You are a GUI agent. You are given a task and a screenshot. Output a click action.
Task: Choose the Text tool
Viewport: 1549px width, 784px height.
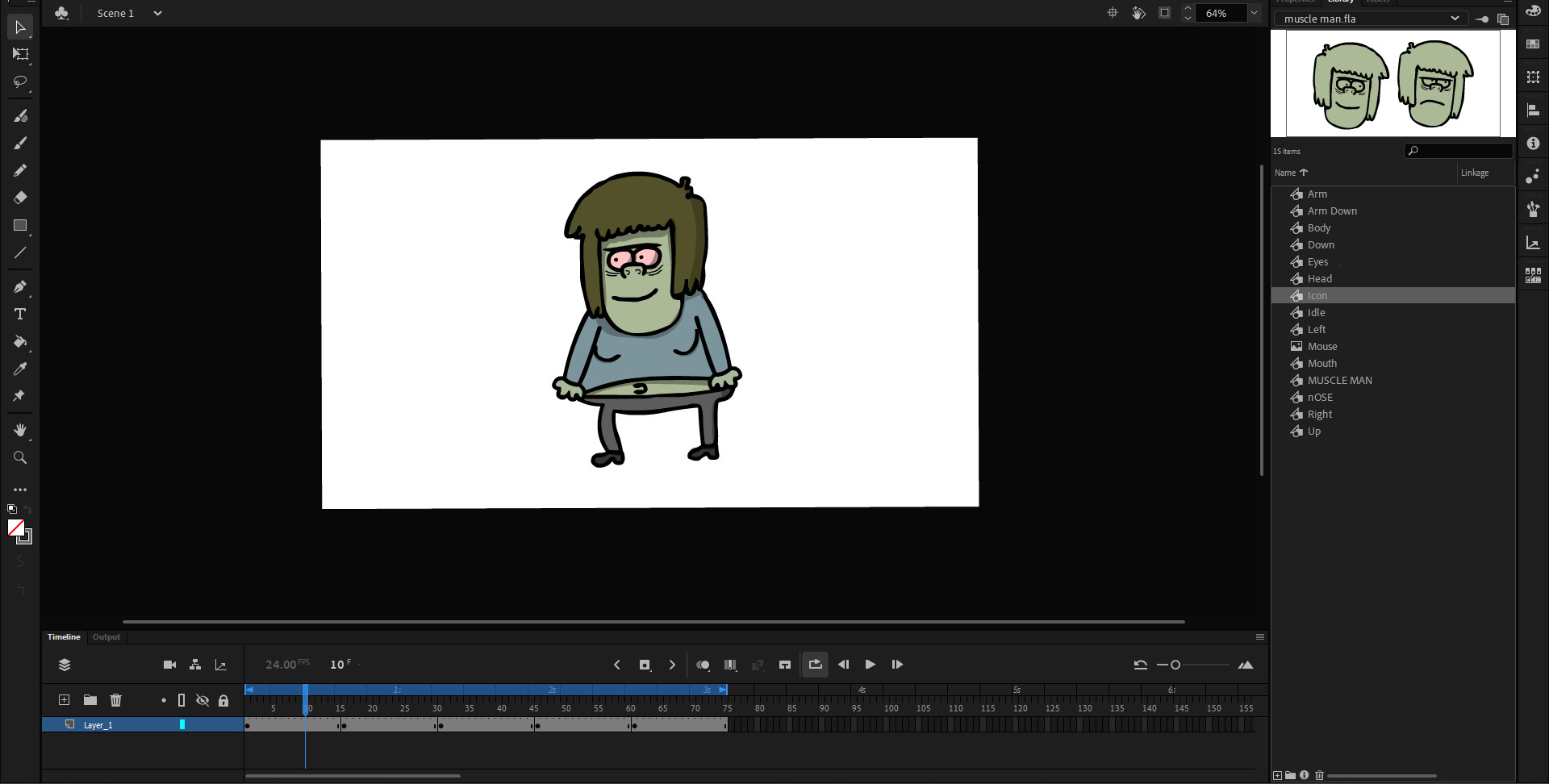click(x=20, y=314)
